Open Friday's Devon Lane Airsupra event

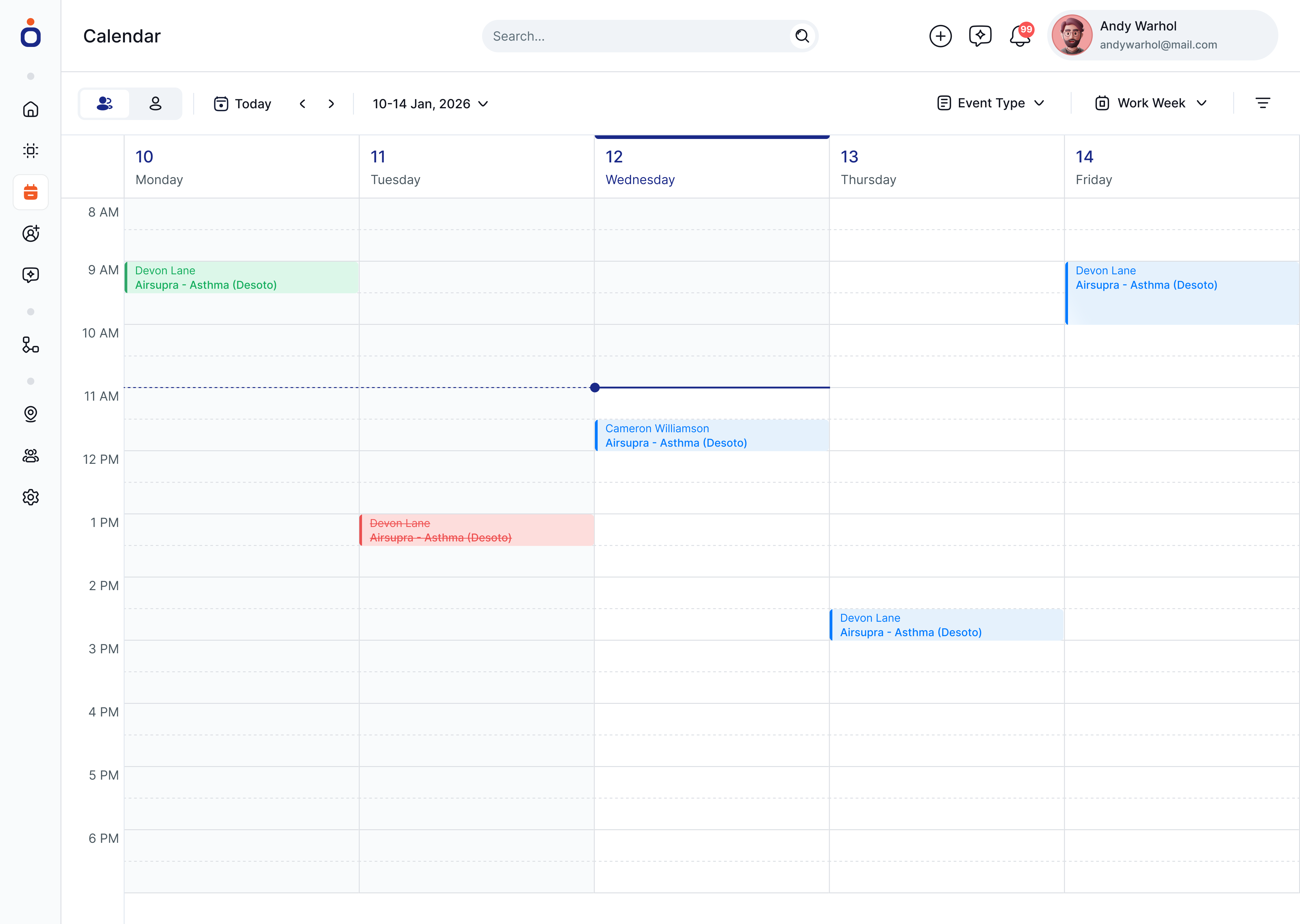(1182, 293)
